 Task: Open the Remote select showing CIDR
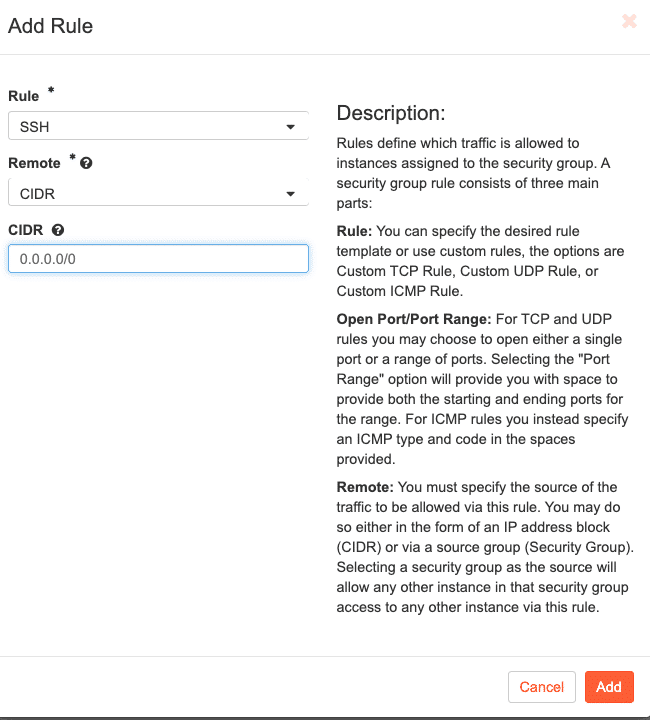[150, 194]
